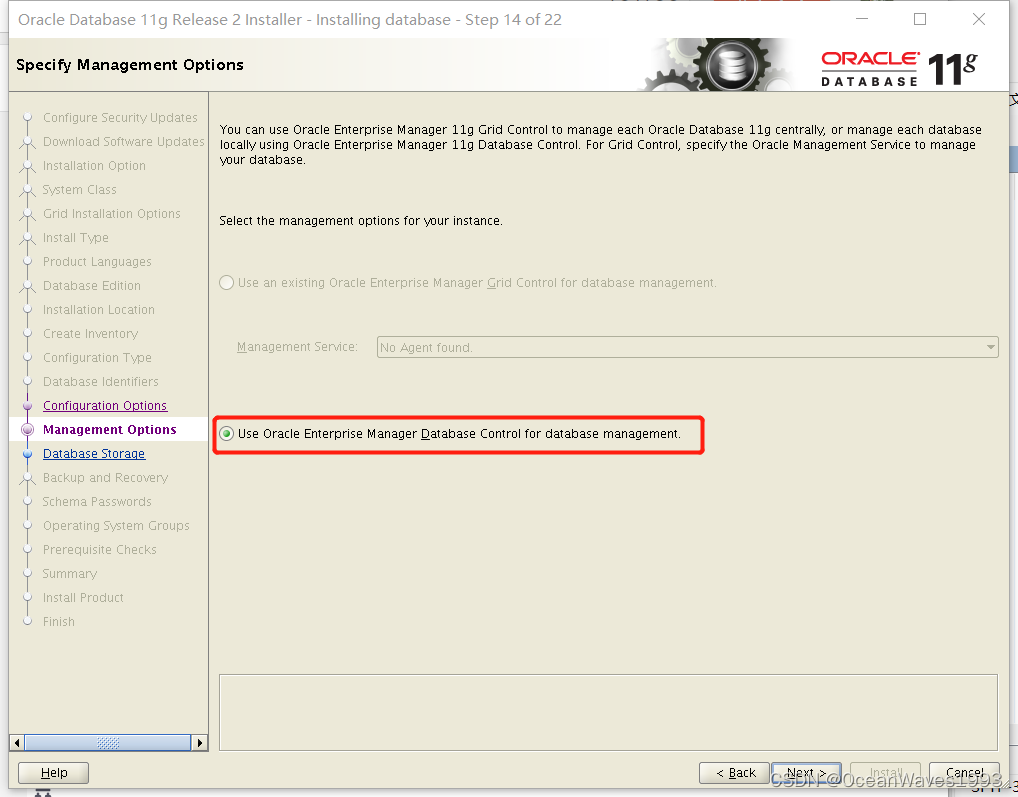Viewport: 1018px width, 797px height.
Task: Select Management Options step in sidebar
Action: pos(110,430)
